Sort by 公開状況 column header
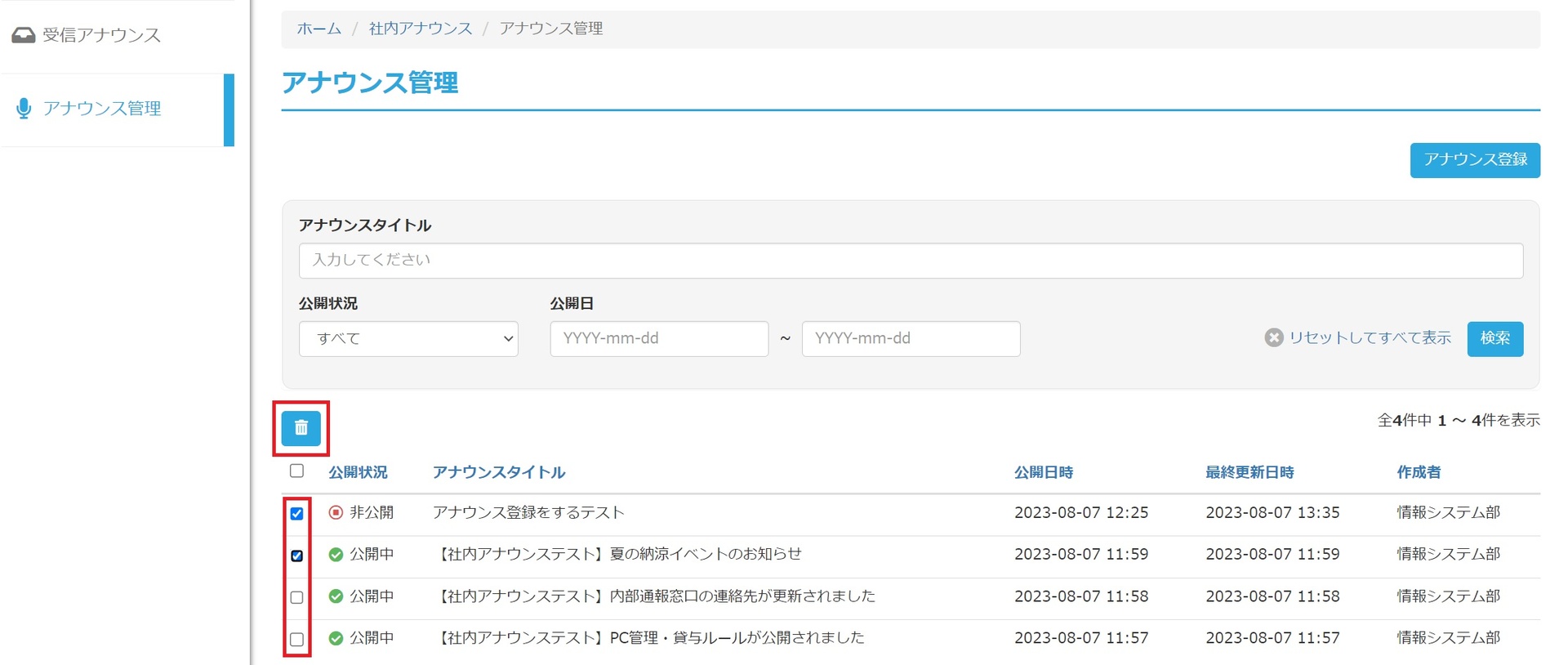 (x=358, y=472)
